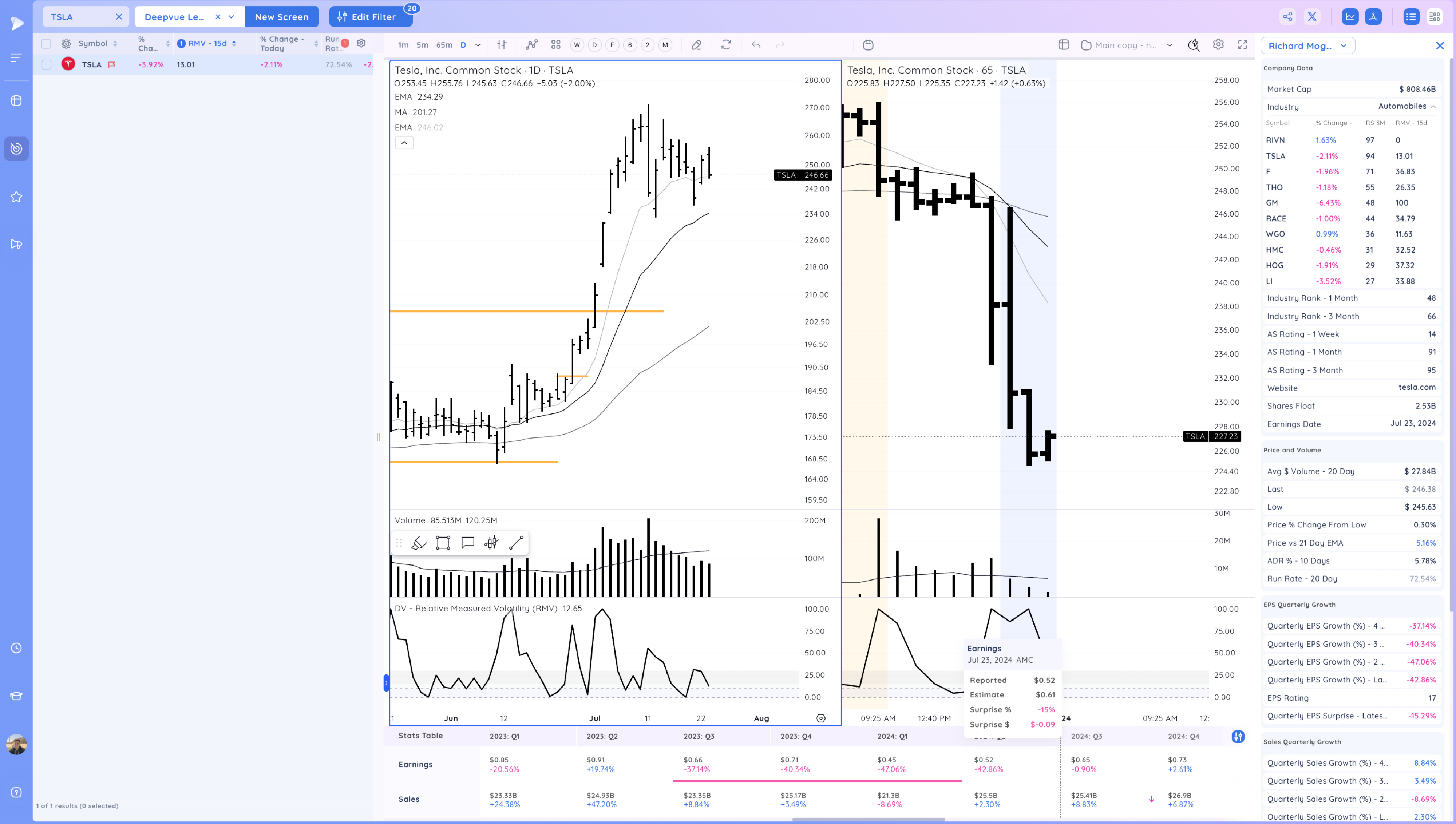Open the watchlist star icon in the sidebar
The image size is (1456, 824).
click(16, 197)
